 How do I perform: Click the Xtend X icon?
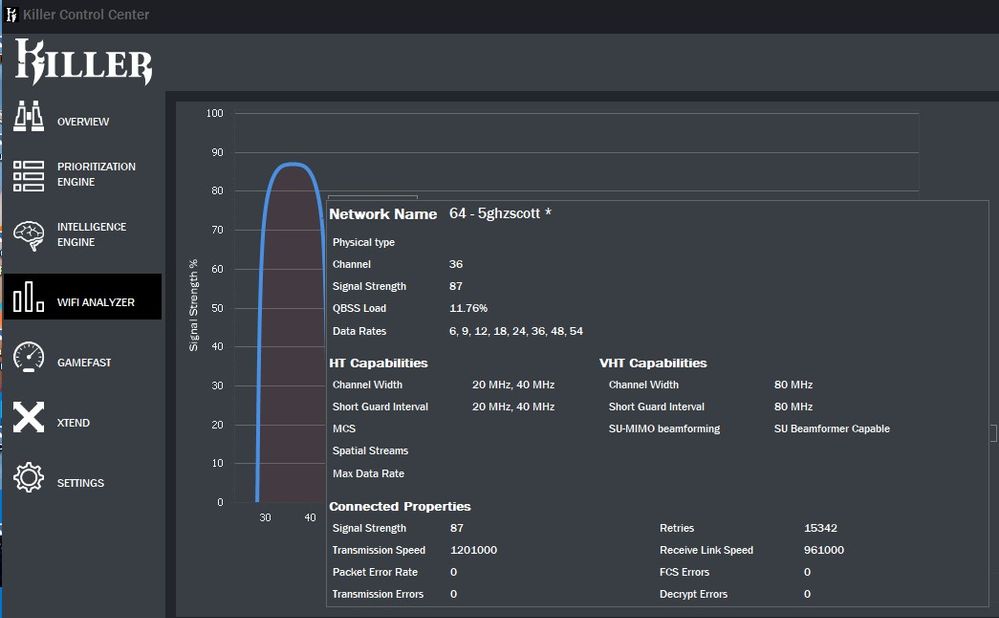click(29, 417)
